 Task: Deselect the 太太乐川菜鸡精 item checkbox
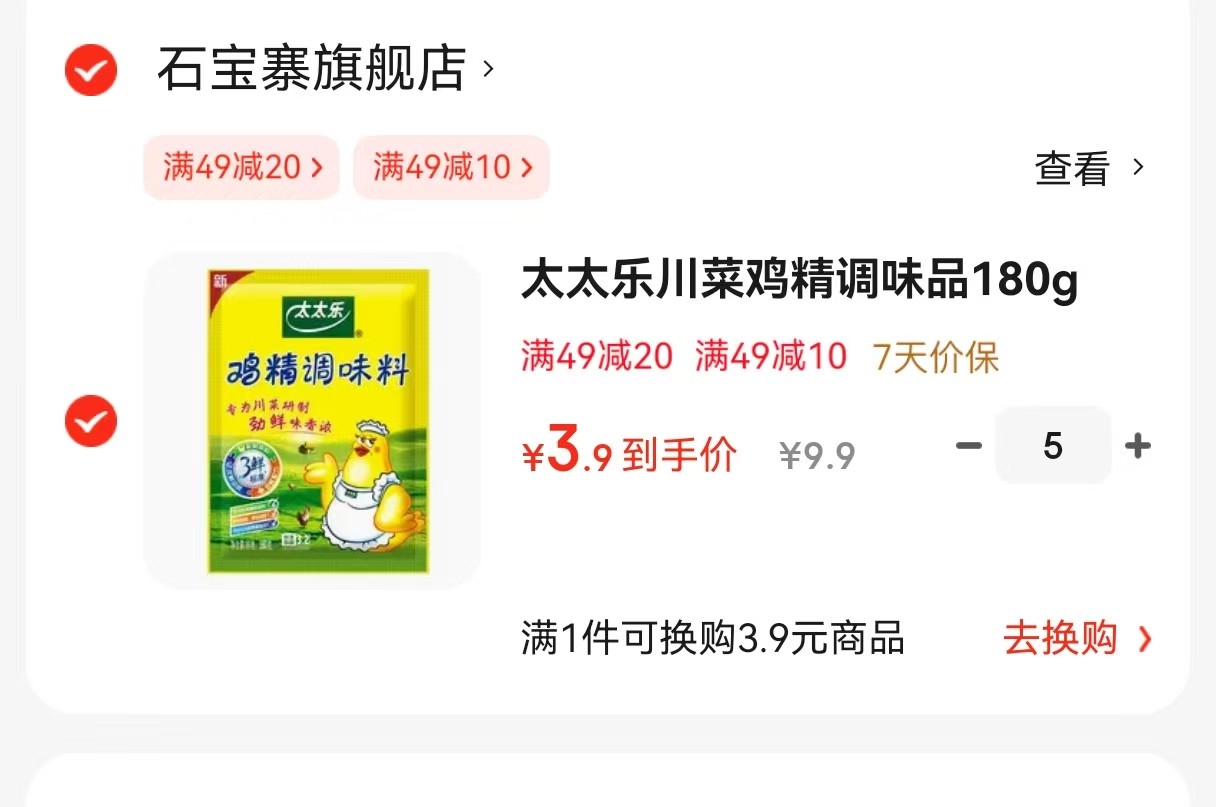(x=91, y=421)
